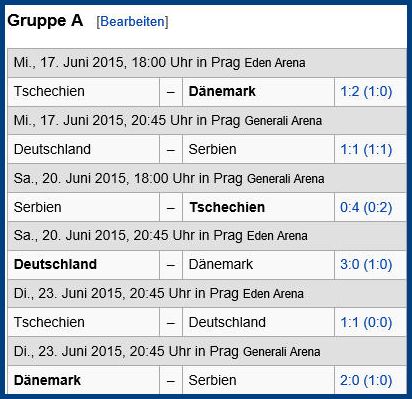
Task: Click the Gruppe A heading
Action: tap(45, 21)
